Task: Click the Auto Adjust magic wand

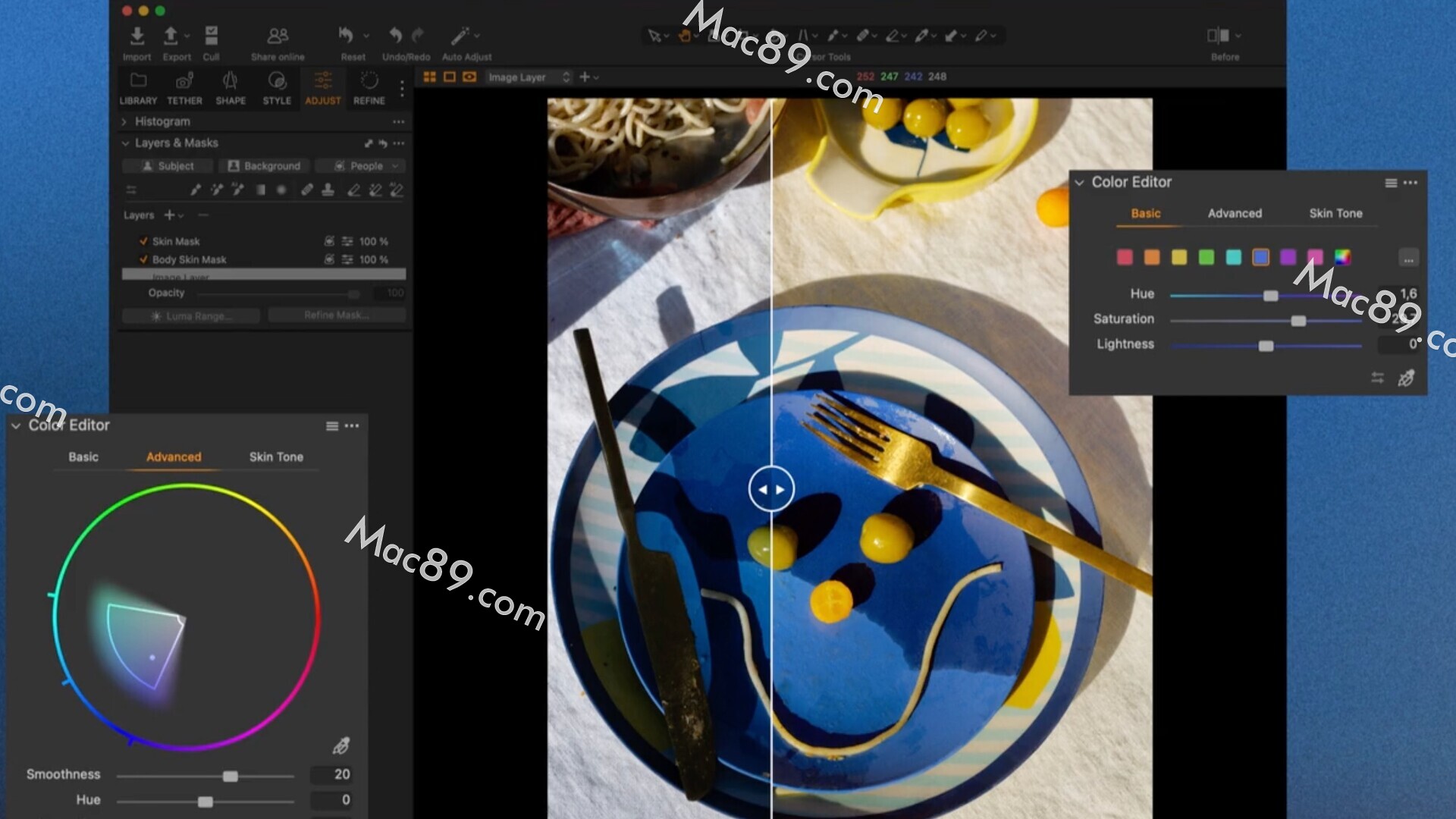Action: click(x=460, y=36)
